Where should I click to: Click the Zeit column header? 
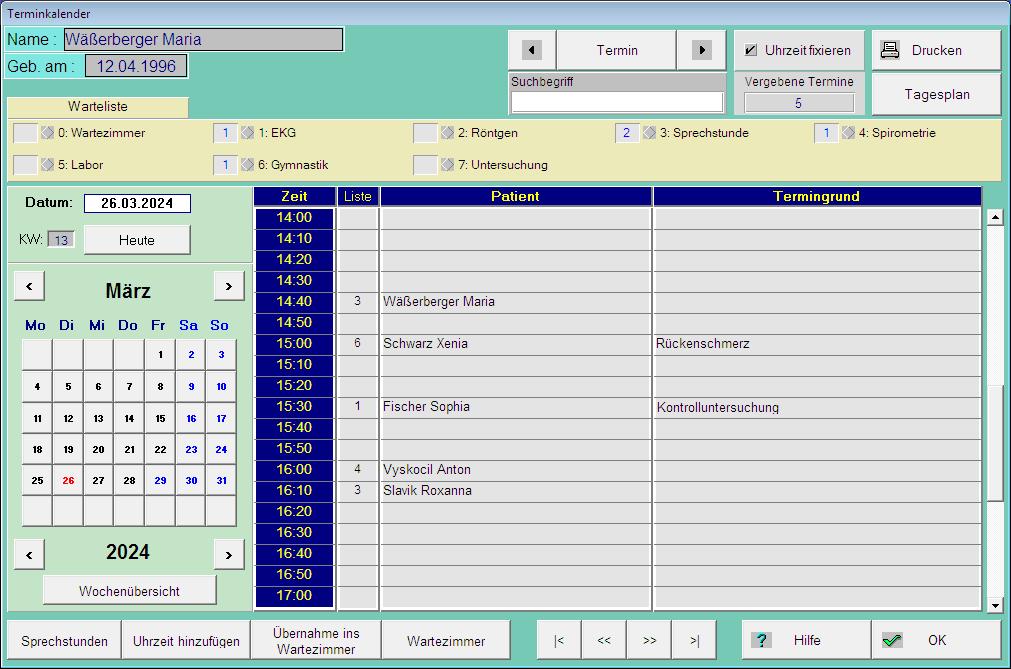[295, 197]
